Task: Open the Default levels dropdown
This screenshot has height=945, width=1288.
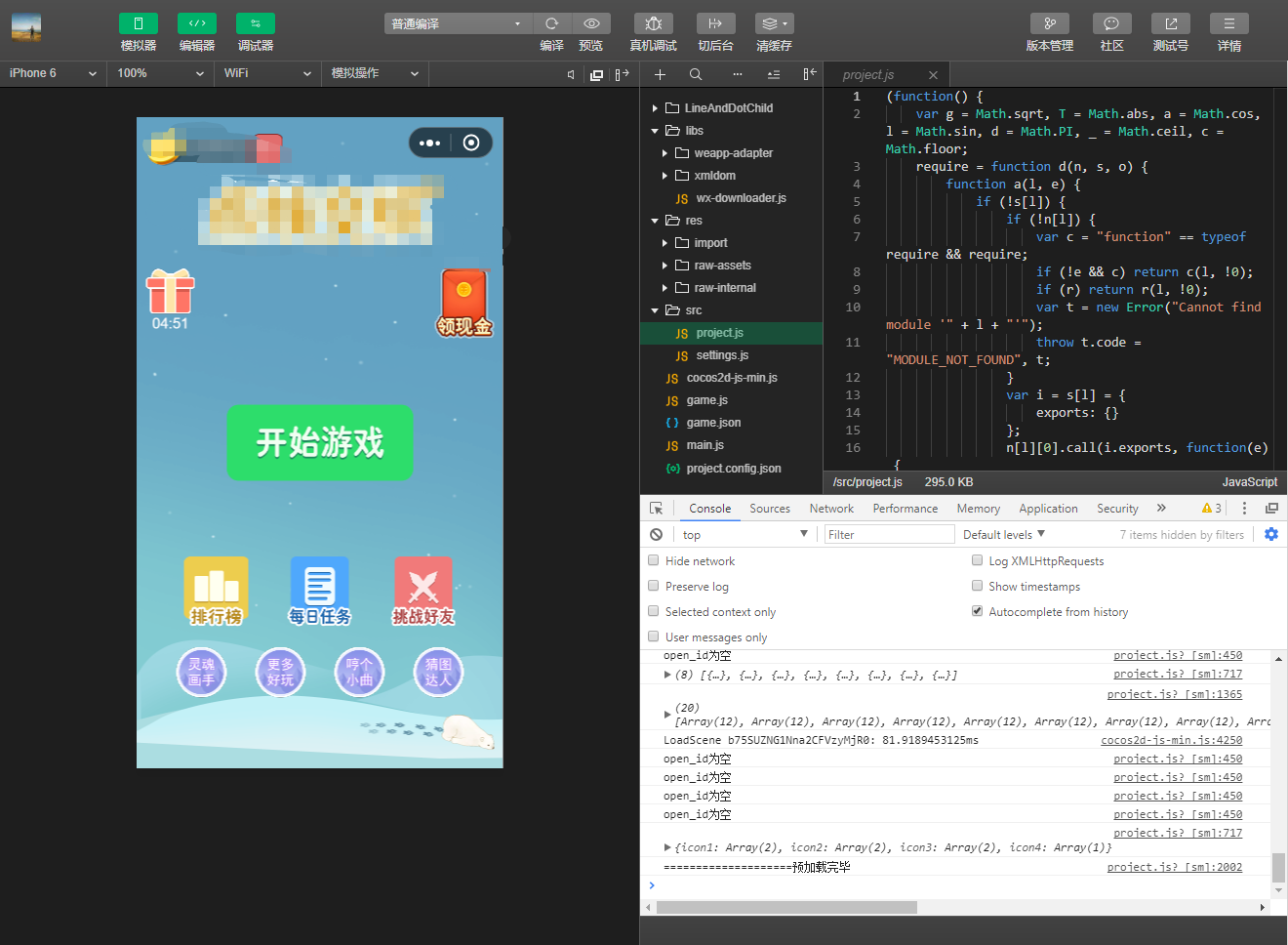Action: [1004, 534]
